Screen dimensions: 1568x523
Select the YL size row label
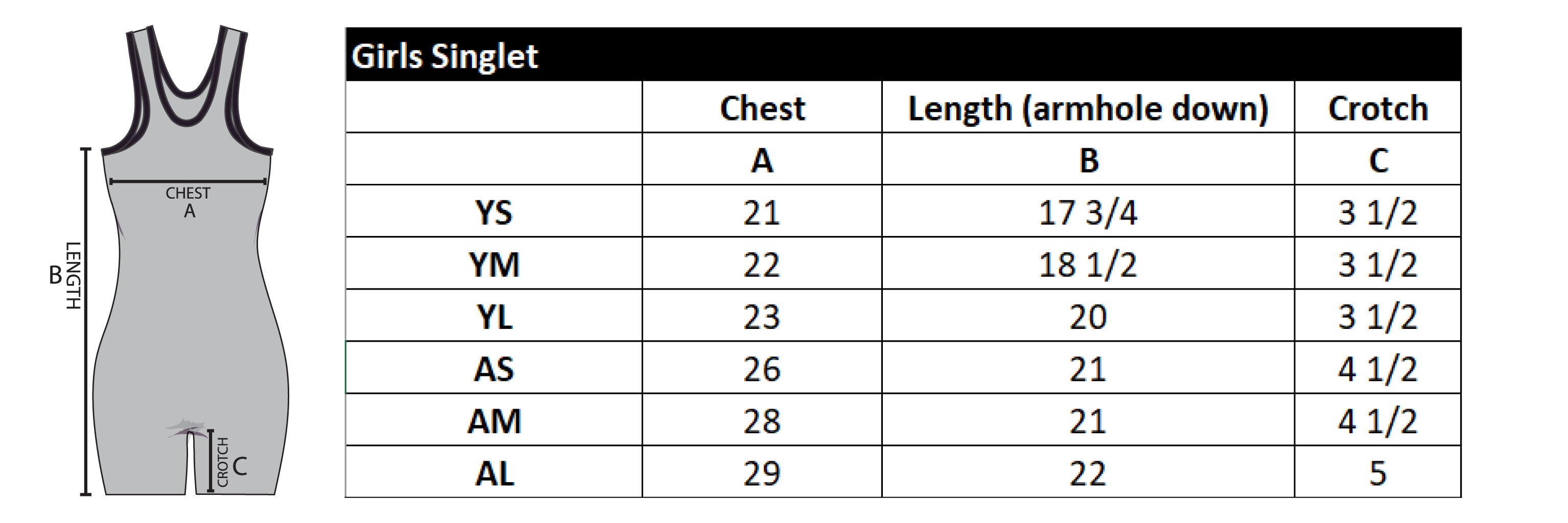494,317
